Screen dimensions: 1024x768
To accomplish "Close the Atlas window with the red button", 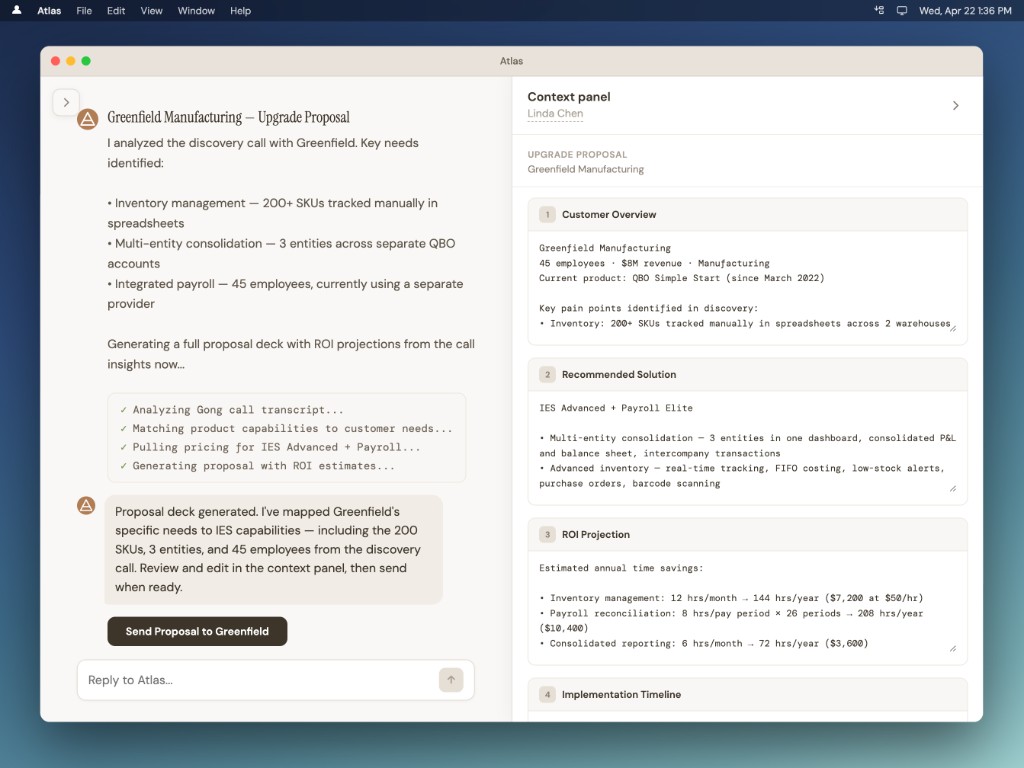I will pos(56,61).
